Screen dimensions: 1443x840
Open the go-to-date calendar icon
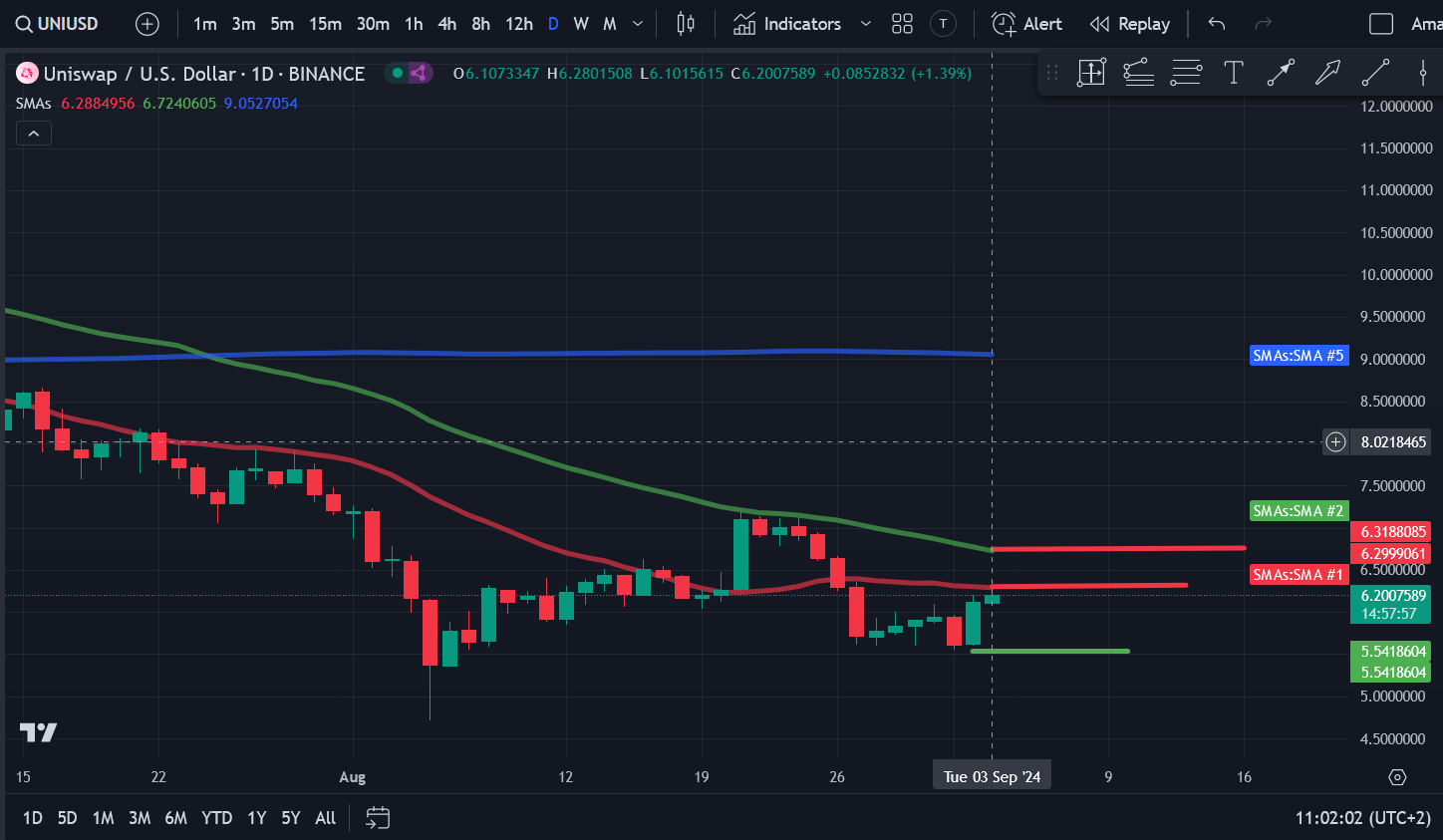378,818
